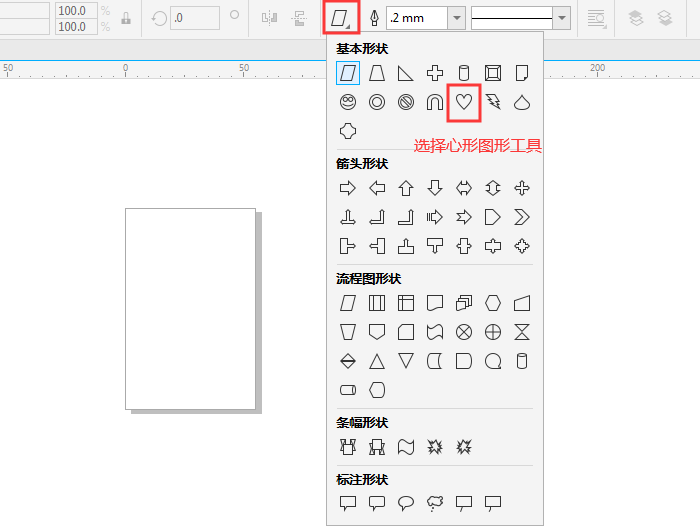Pick the first rectangular callout shape
Image resolution: width=700 pixels, height=528 pixels.
(348, 503)
